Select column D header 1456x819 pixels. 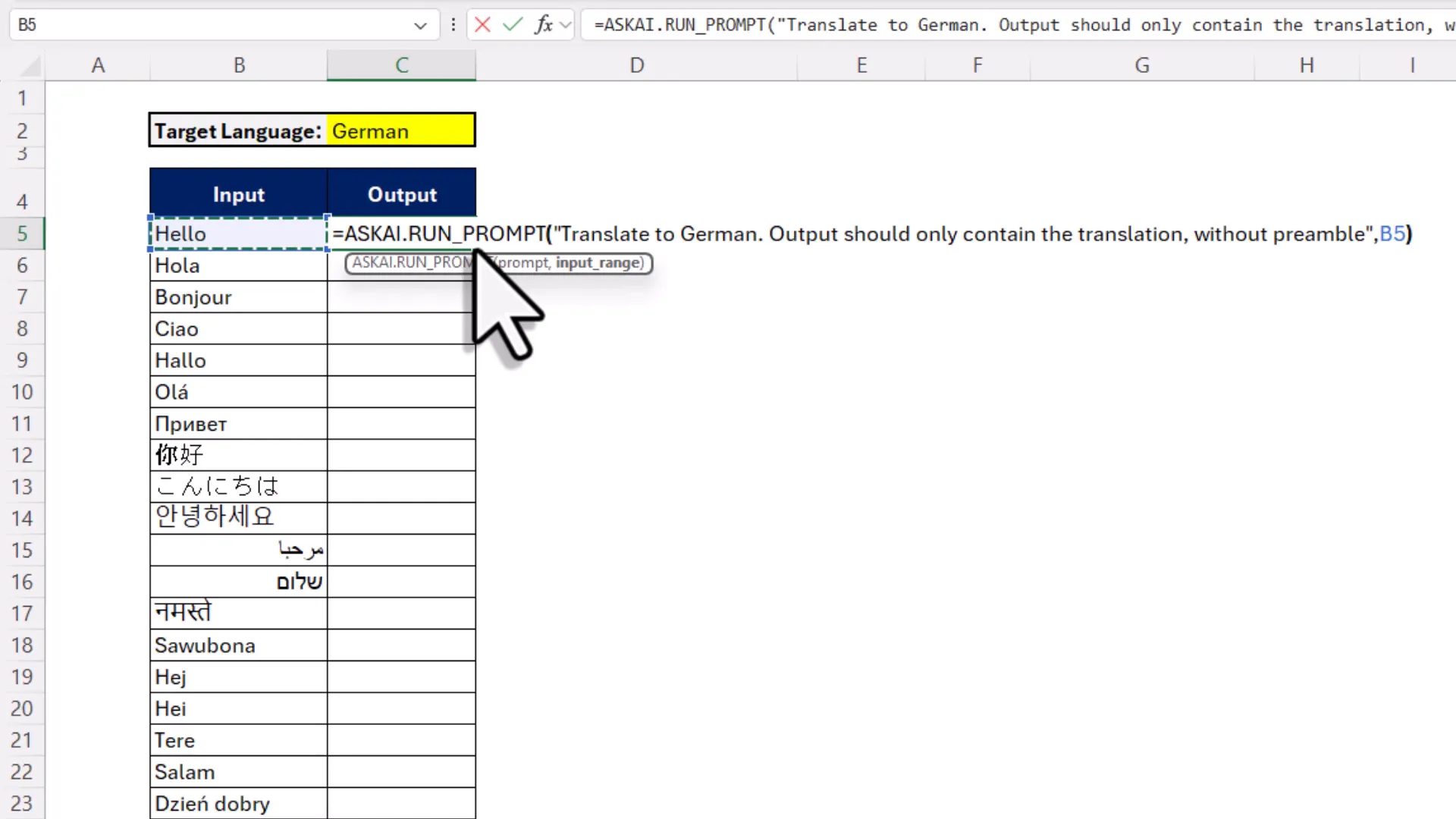pos(636,66)
